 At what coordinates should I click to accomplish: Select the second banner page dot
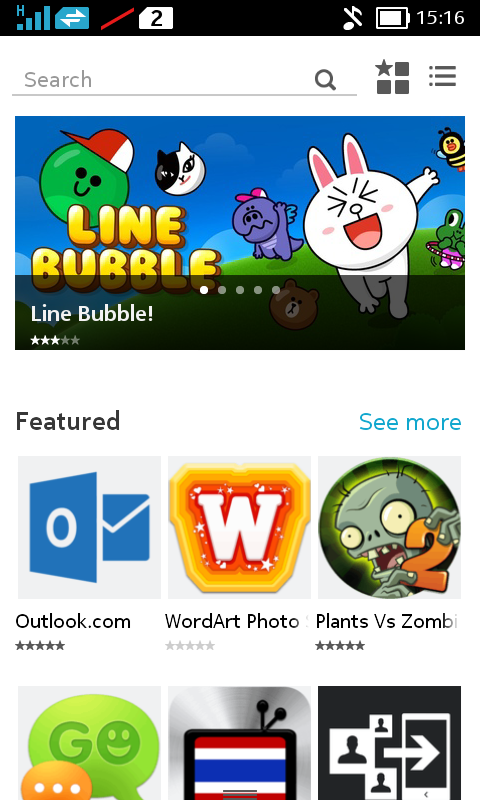tap(222, 290)
